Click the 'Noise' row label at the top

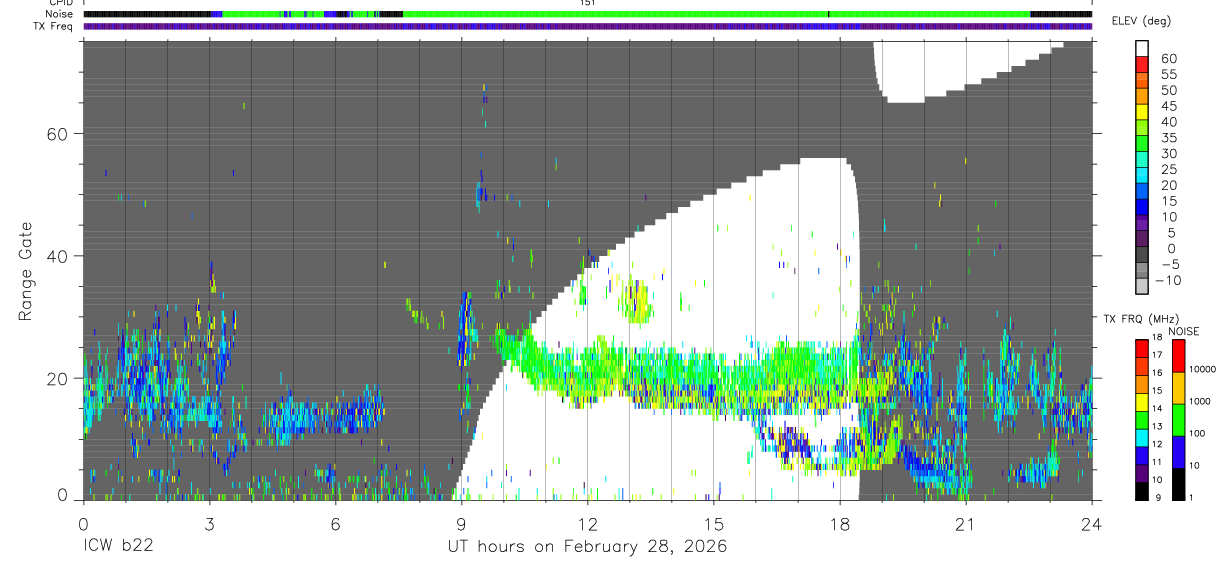coord(59,14)
